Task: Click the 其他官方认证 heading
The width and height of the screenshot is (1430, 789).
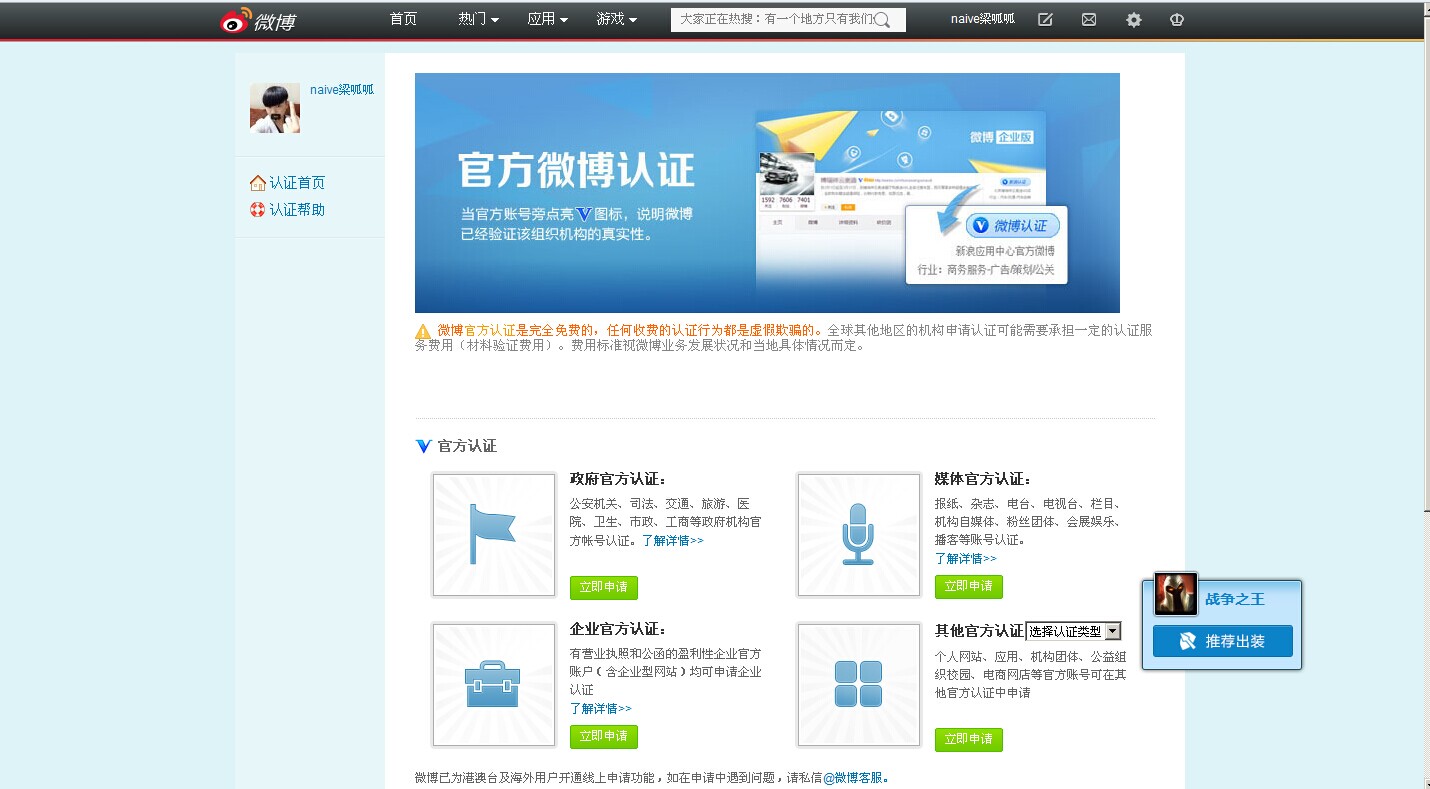Action: click(979, 631)
